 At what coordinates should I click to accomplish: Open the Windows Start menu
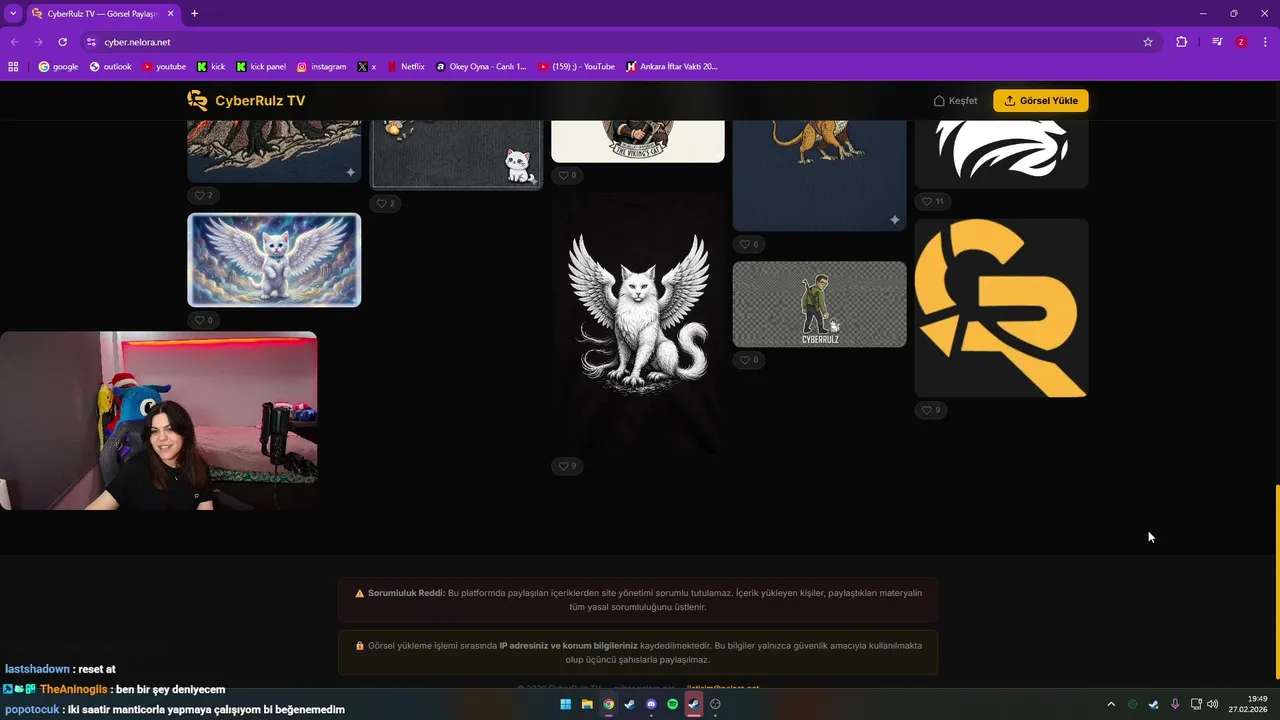[566, 704]
